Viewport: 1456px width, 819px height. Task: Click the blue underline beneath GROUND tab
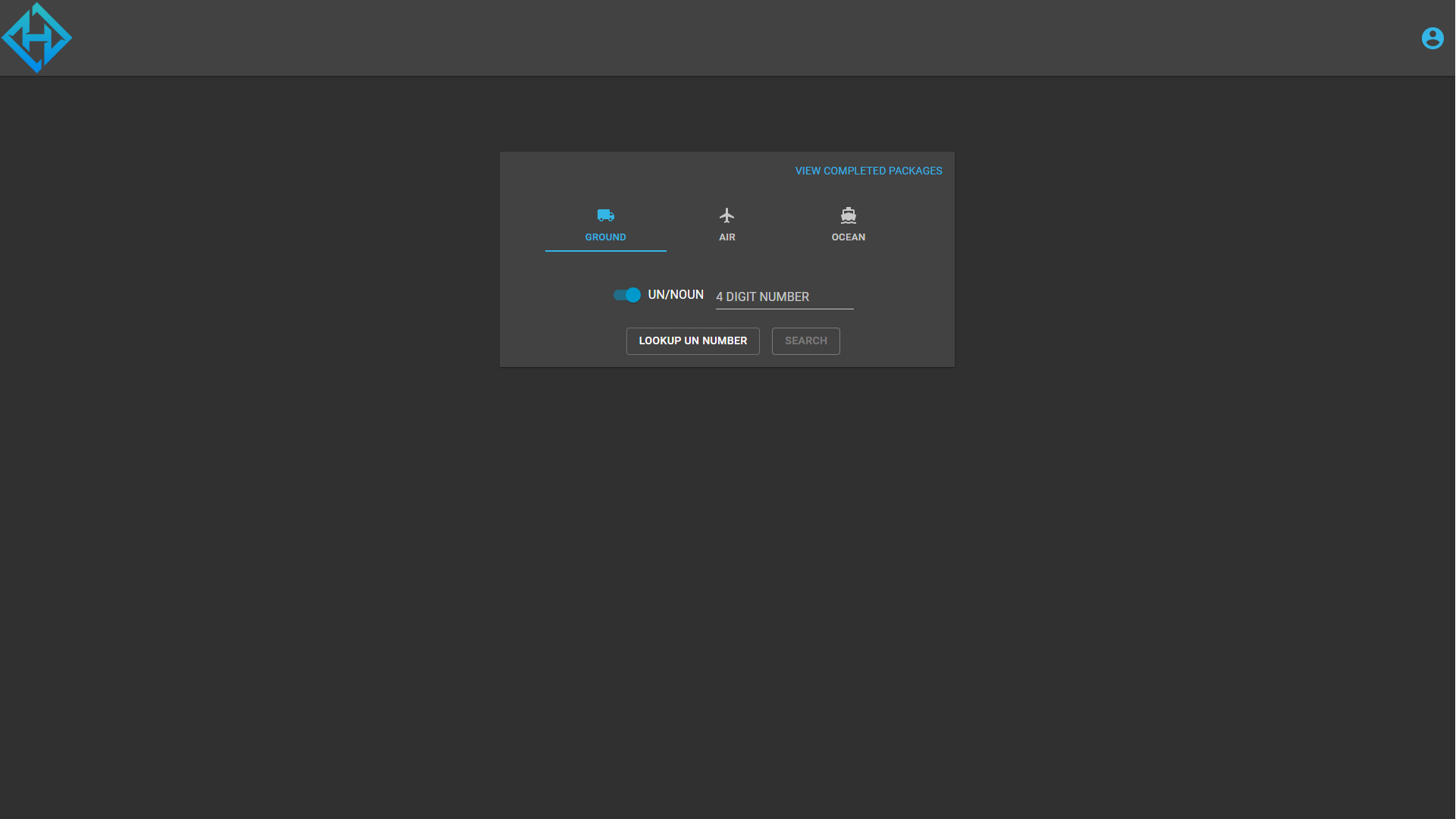pyautogui.click(x=605, y=250)
